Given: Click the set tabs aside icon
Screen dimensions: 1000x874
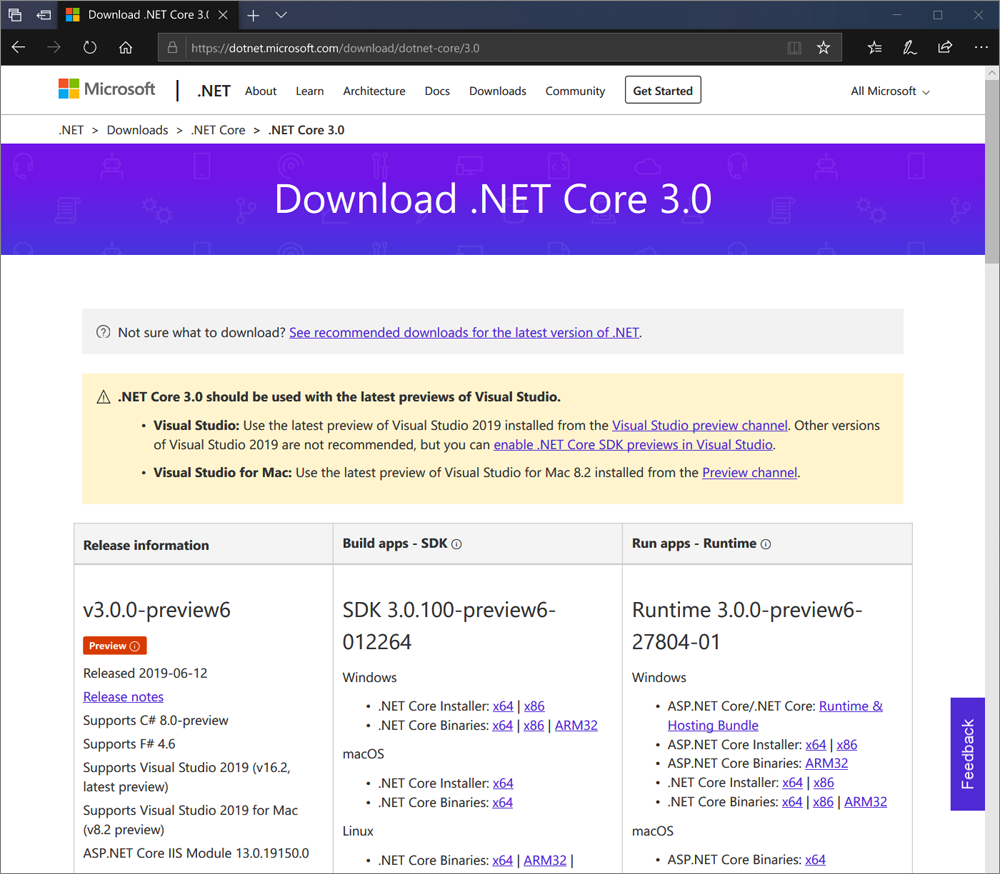Looking at the screenshot, I should point(43,15).
